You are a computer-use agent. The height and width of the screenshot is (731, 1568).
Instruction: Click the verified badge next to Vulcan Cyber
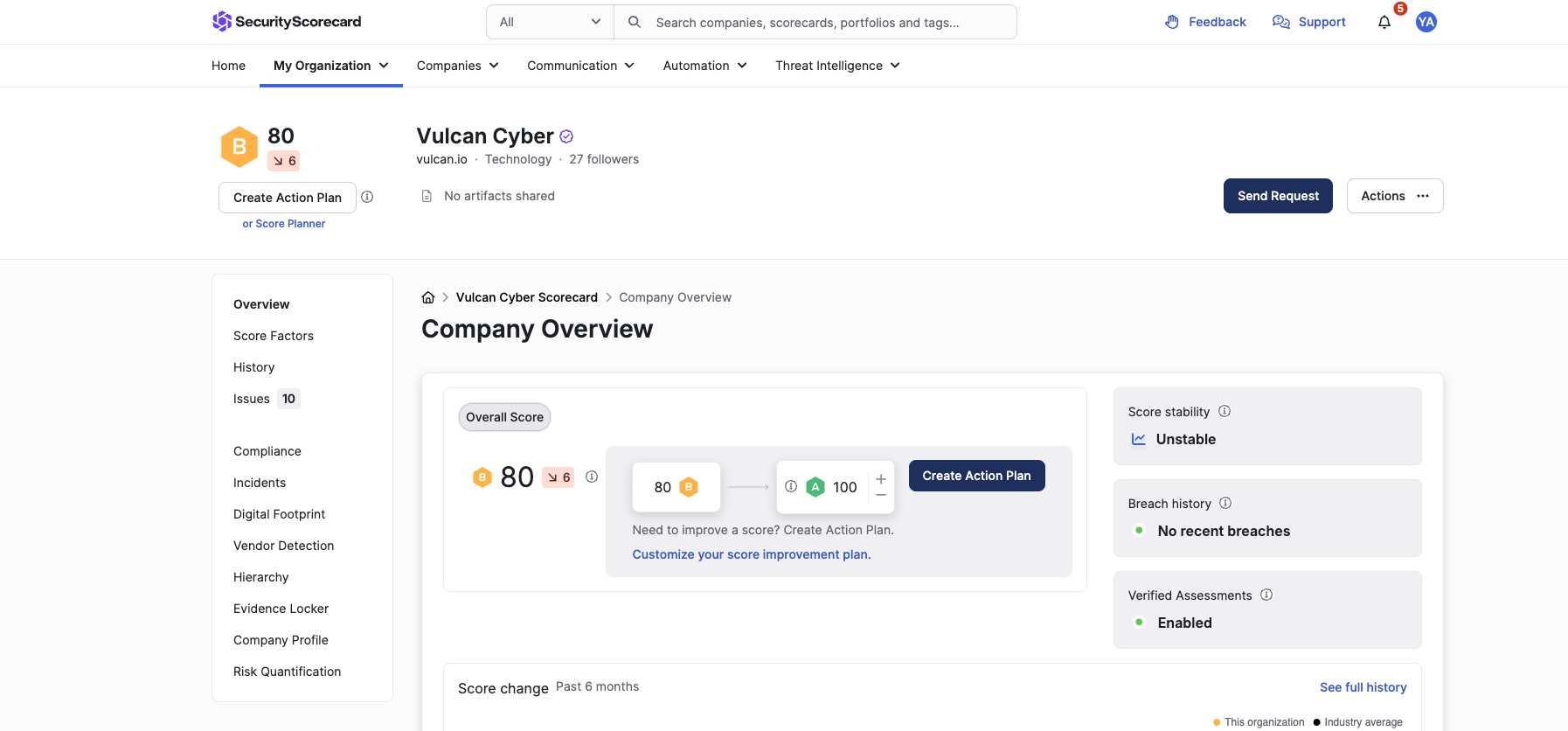point(566,136)
